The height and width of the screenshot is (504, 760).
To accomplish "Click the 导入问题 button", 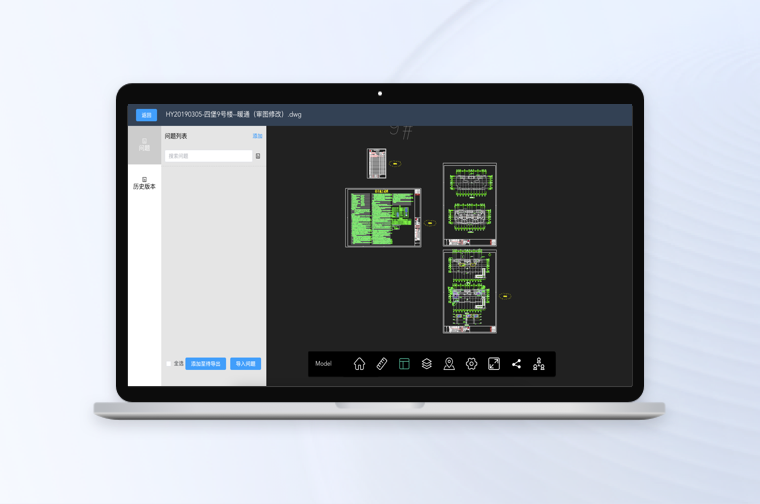I will click(245, 364).
